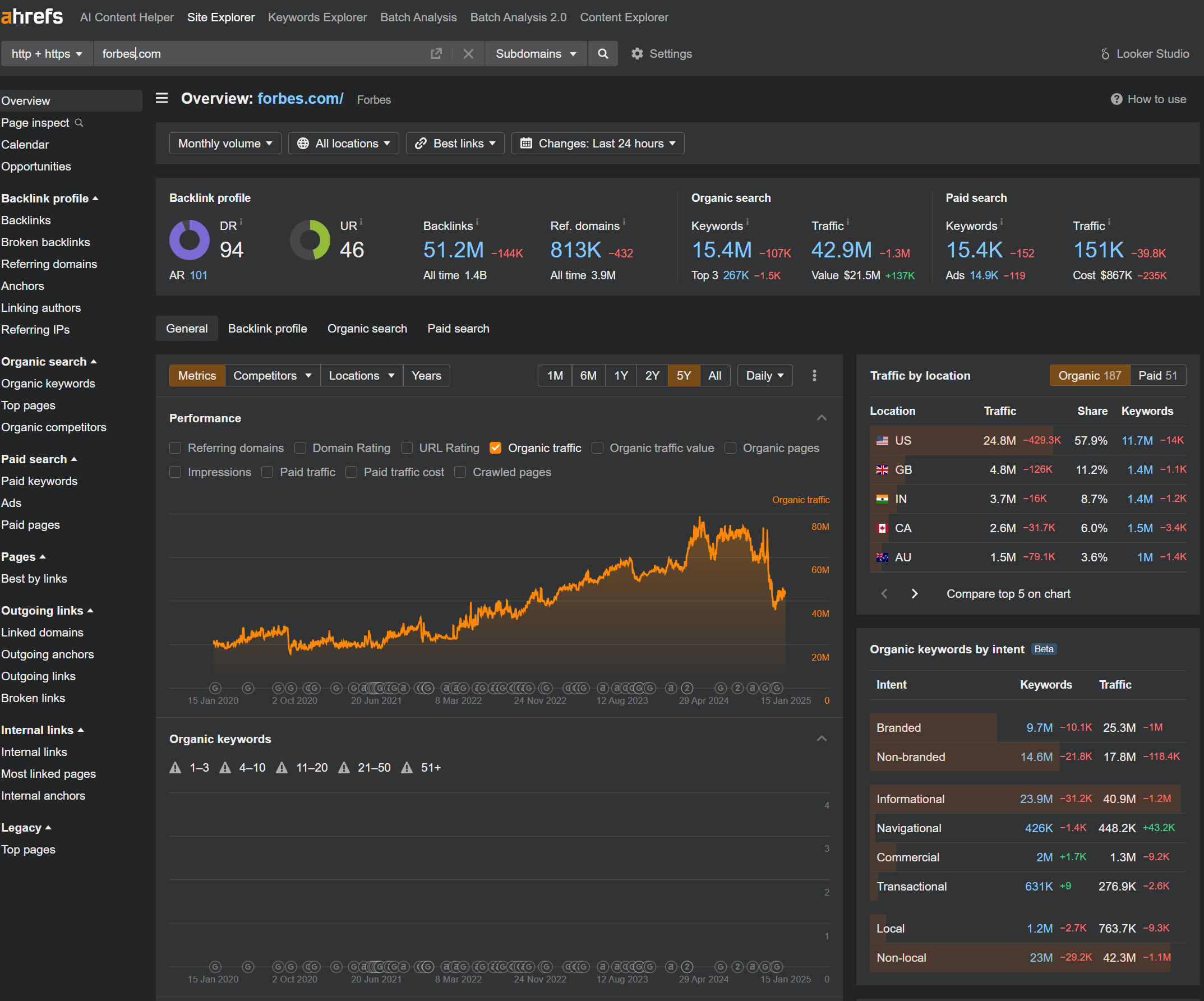
Task: Enable Organic traffic value checkbox
Action: pos(597,448)
